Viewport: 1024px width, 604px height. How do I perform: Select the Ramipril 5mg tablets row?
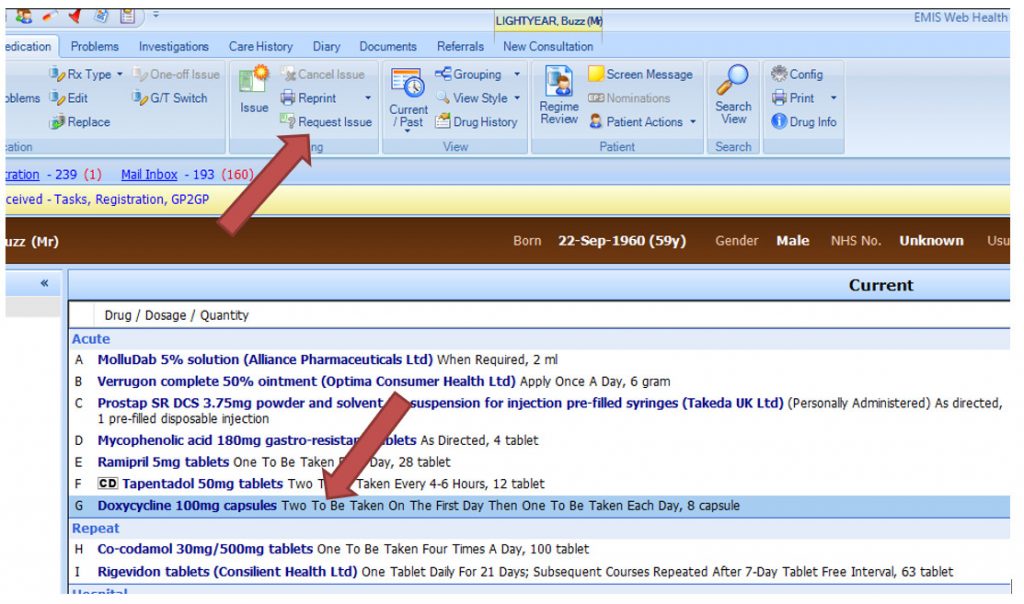click(x=163, y=462)
